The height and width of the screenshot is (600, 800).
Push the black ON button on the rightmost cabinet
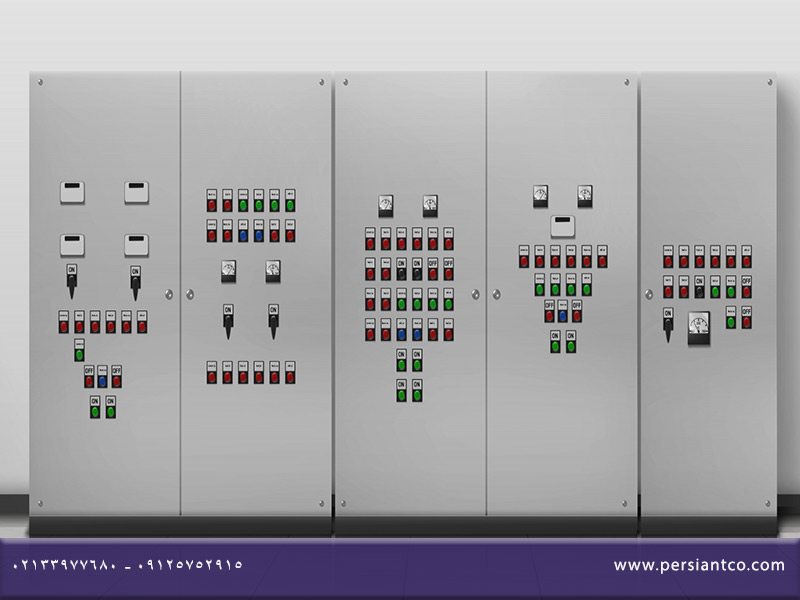(699, 287)
